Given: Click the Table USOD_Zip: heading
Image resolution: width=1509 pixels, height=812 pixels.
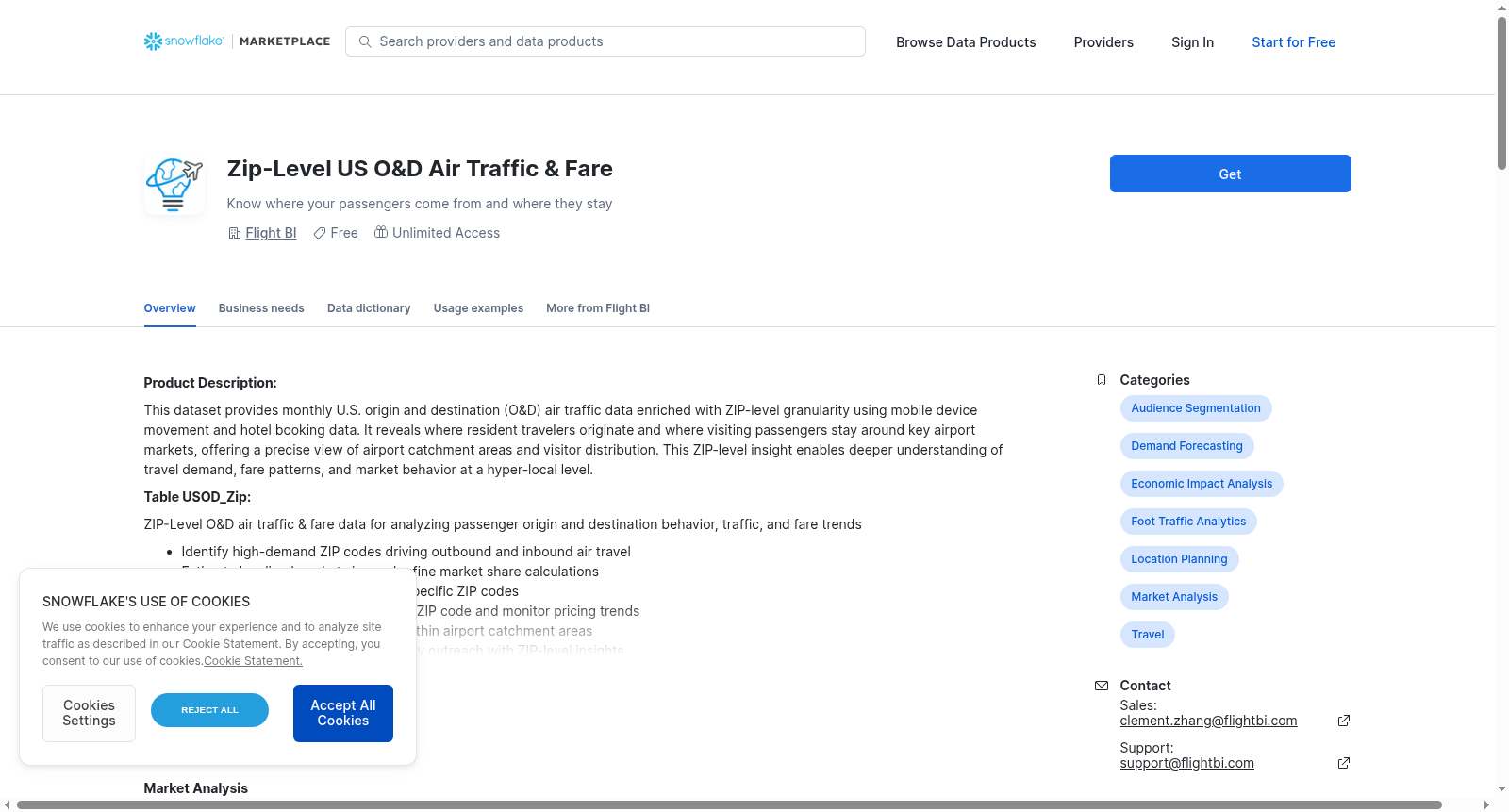Looking at the screenshot, I should tap(197, 497).
